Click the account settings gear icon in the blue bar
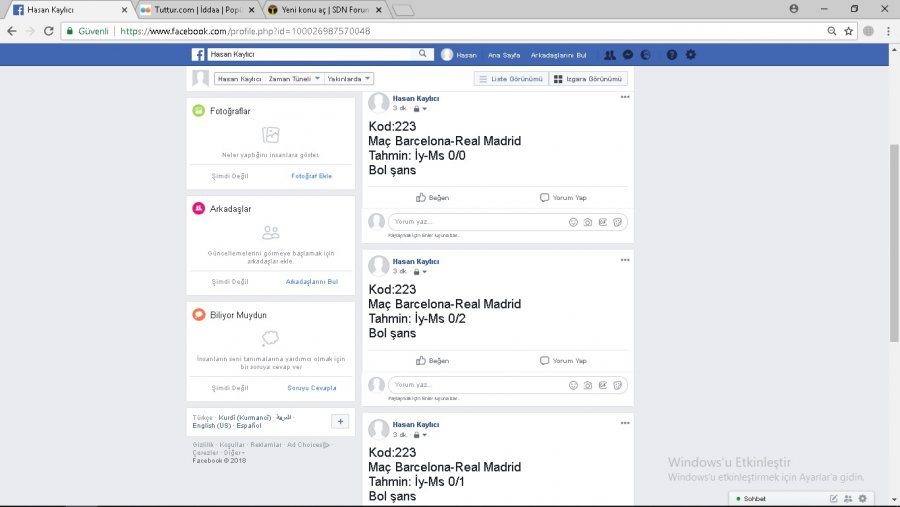Image resolution: width=900 pixels, height=507 pixels. (690, 55)
